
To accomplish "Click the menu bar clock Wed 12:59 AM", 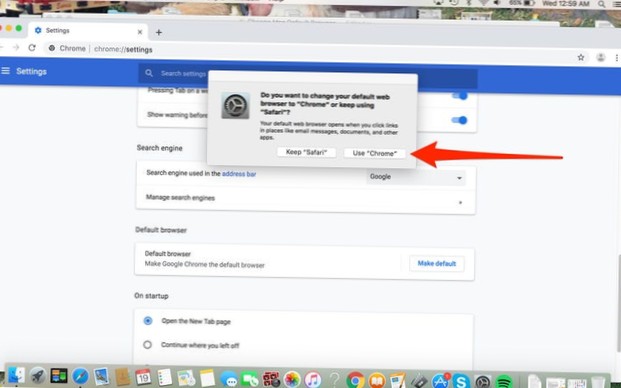I will pyautogui.click(x=566, y=3).
